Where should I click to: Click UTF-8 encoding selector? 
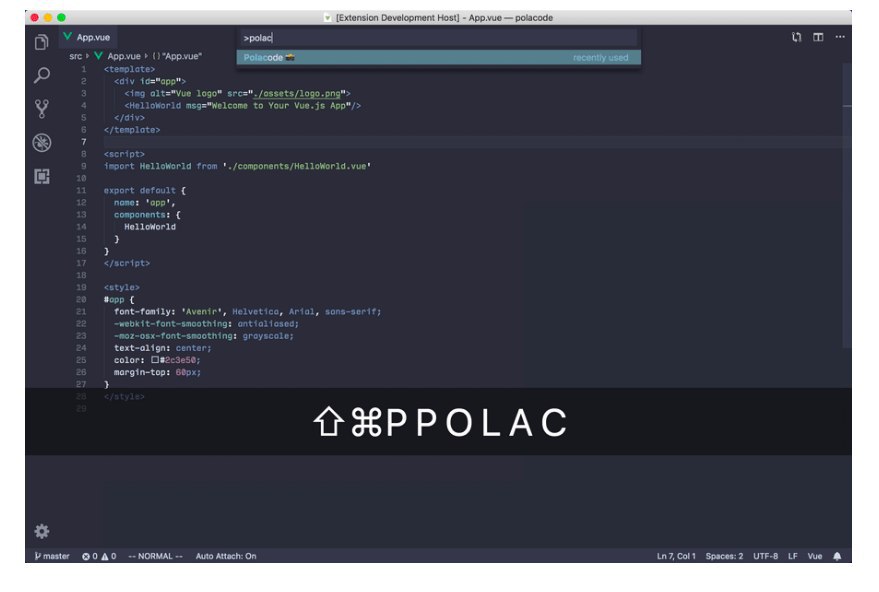765,556
